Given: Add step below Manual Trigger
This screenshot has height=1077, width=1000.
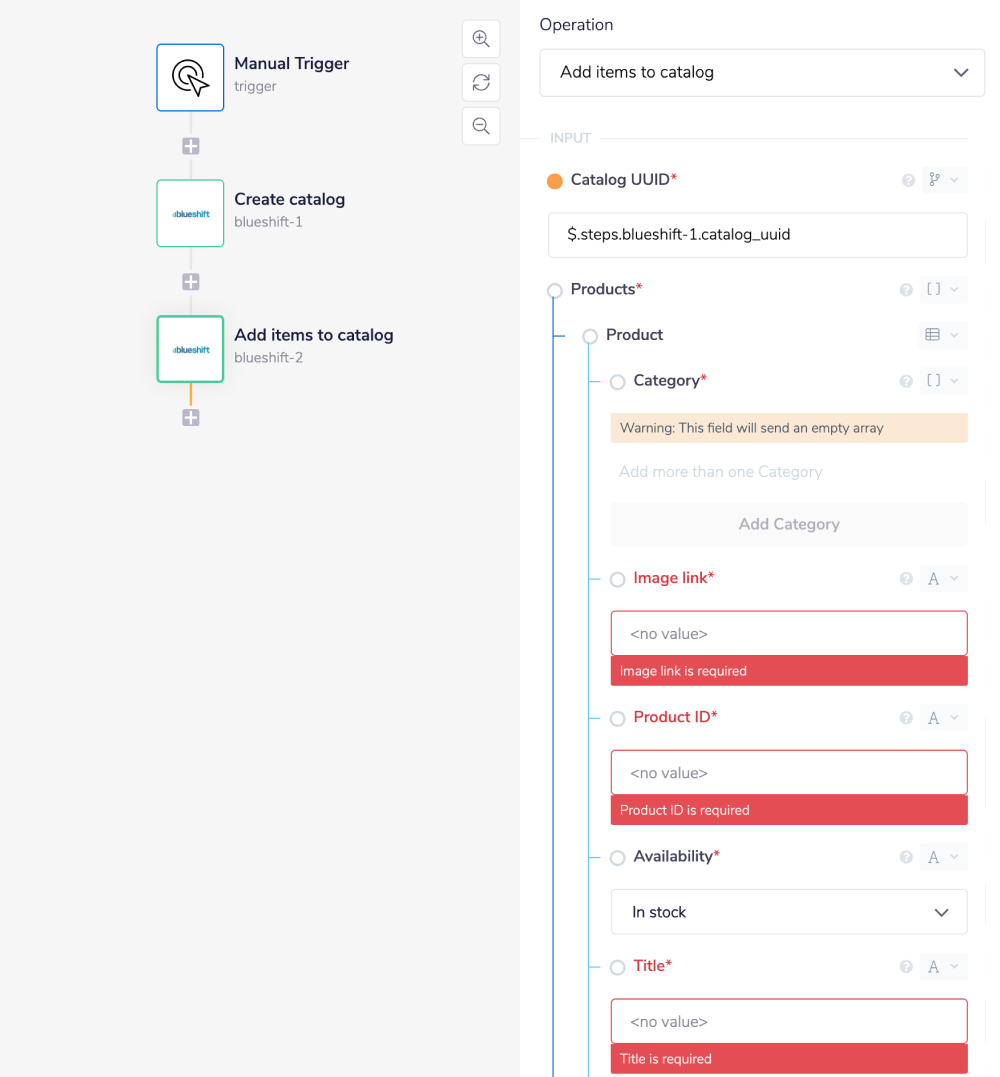Looking at the screenshot, I should coord(191,146).
